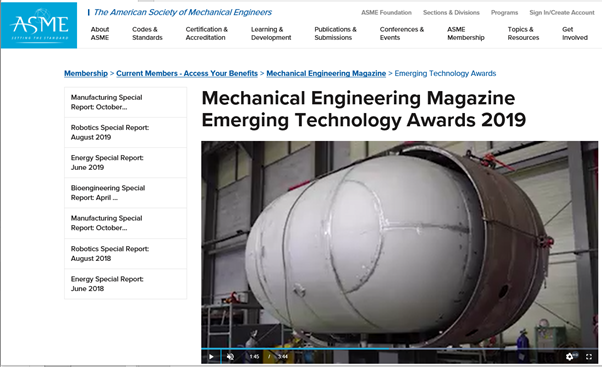
Task: Click the Emerging Technology Awards 2019 heading
Action: coord(364,109)
